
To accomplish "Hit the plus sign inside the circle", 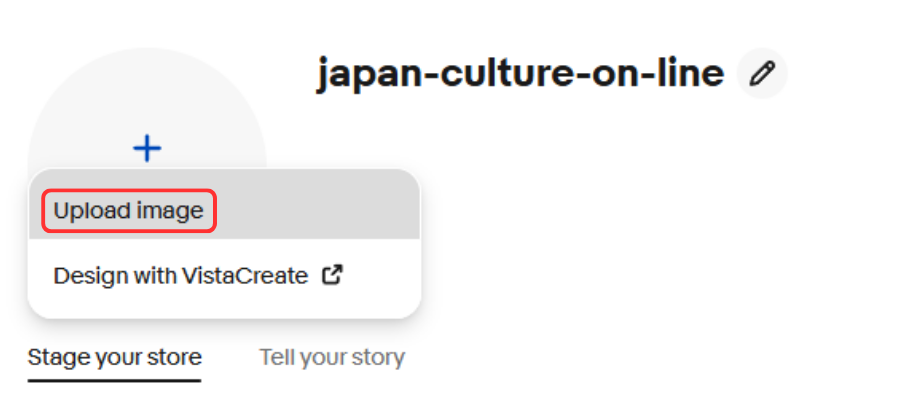I will [147, 149].
